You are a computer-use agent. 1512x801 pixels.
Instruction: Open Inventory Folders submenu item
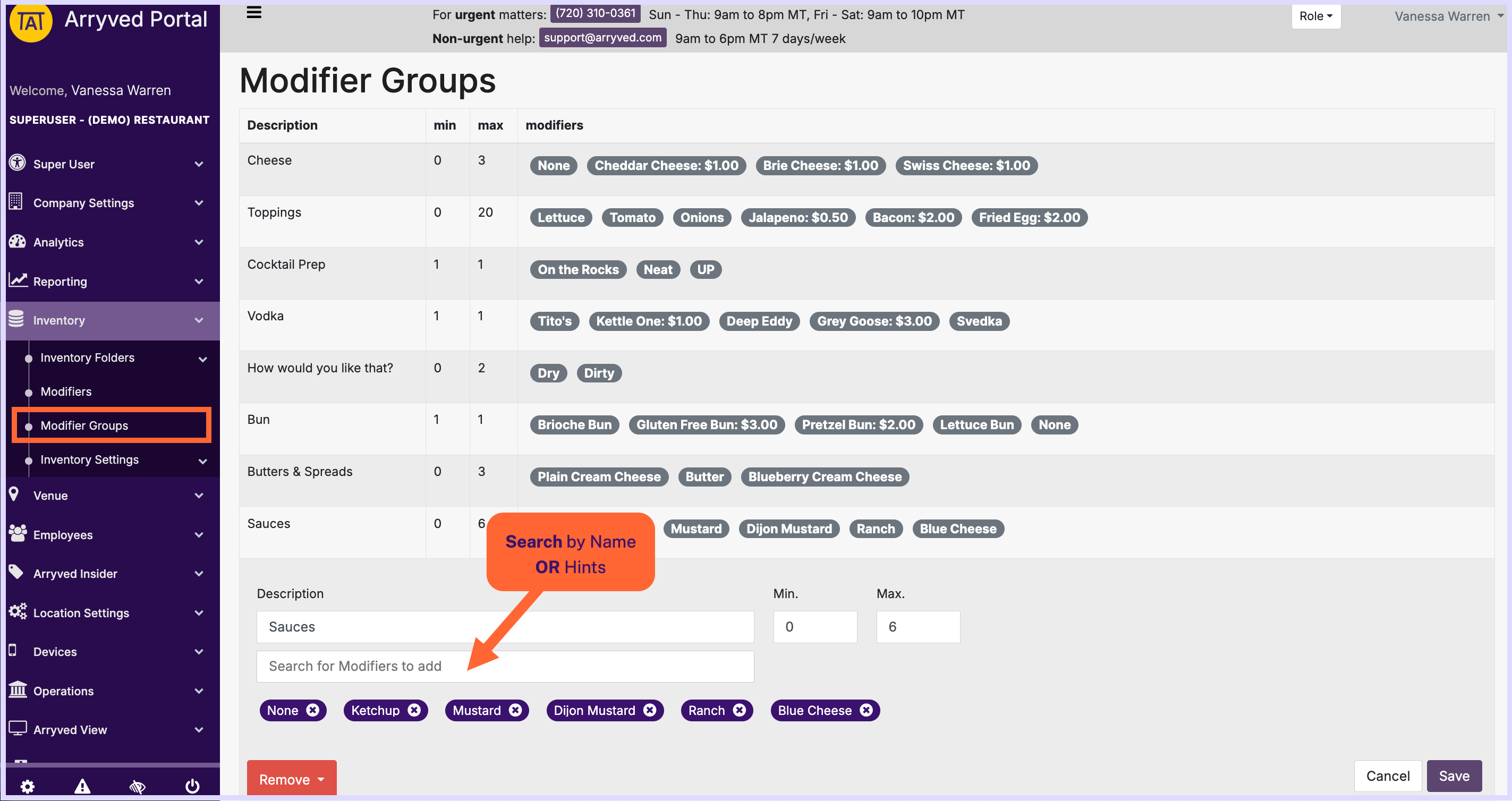coord(87,357)
